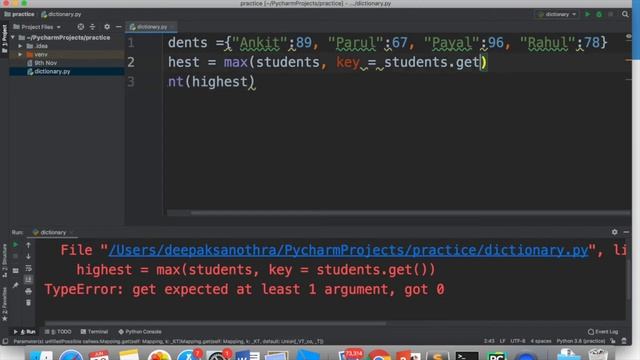The height and width of the screenshot is (360, 640).
Task: Click line number 3 in the gutter
Action: [131, 82]
